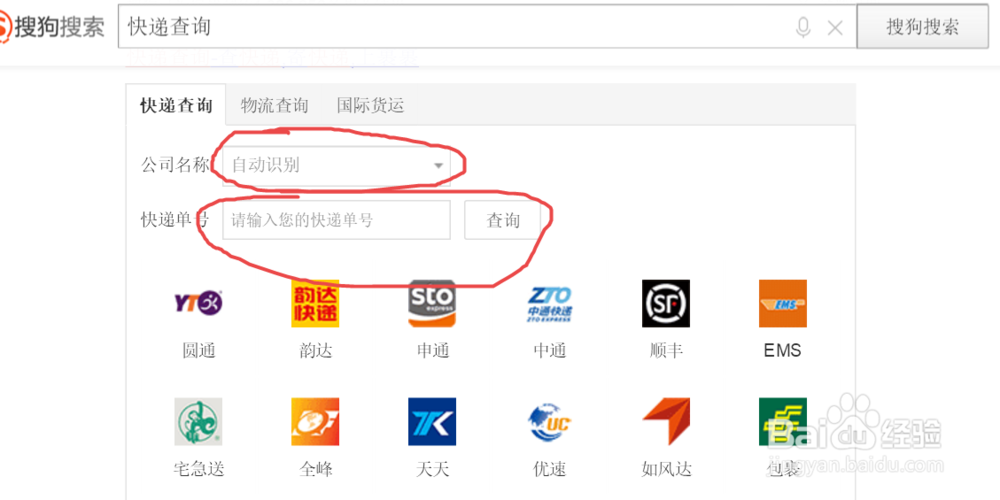Select the SF 顺丰 courier icon

pos(666,304)
